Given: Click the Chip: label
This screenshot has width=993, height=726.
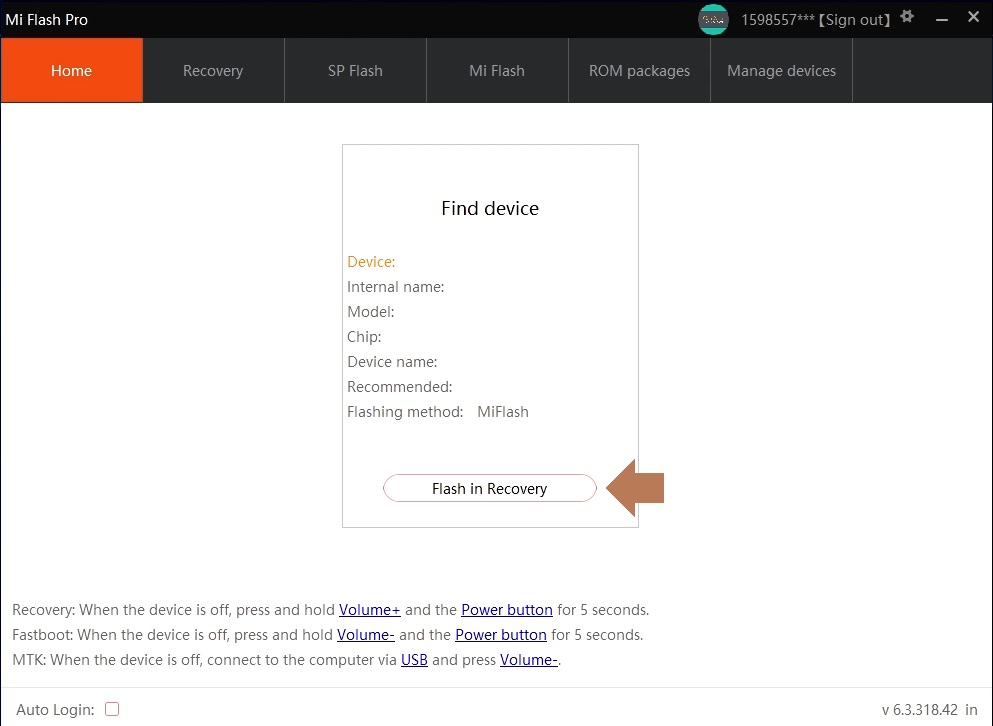Looking at the screenshot, I should point(364,337).
